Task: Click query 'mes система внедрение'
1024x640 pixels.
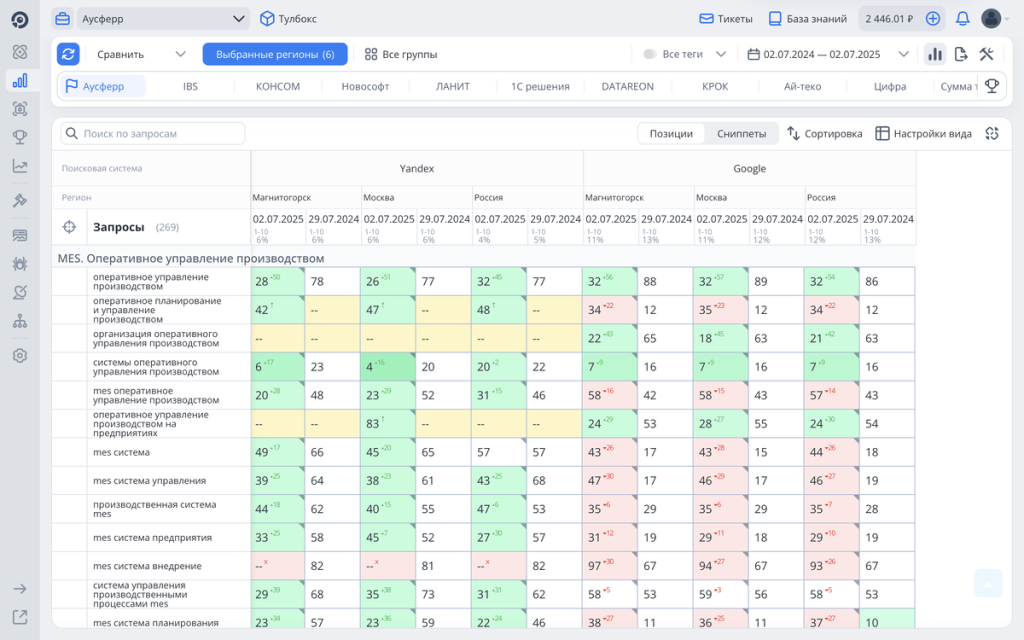Action: click(x=147, y=566)
